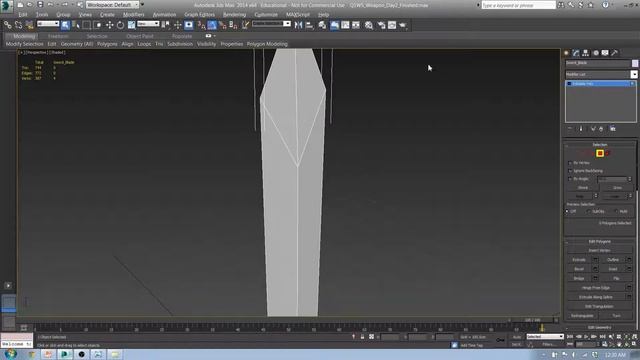Enable Ignore Backfacing checkbox
This screenshot has width=640, height=360.
(570, 171)
